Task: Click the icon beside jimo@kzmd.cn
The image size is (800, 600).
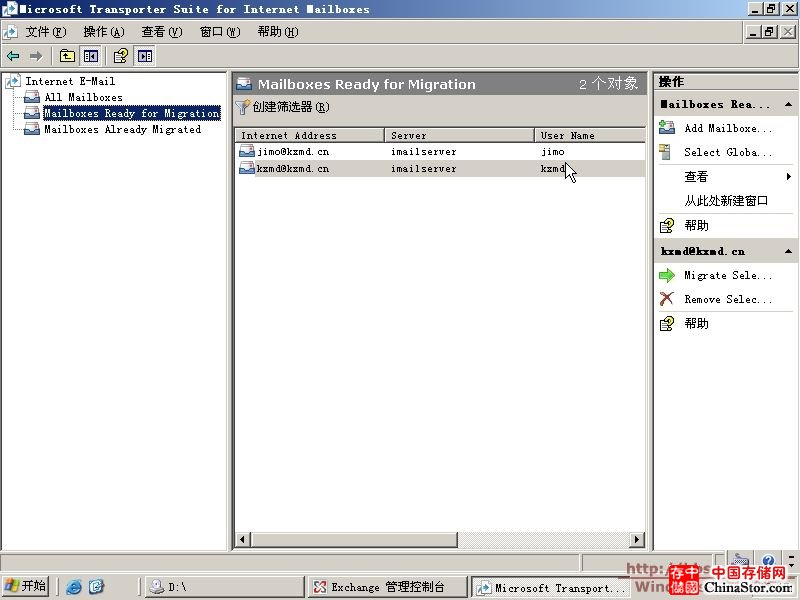Action: pyautogui.click(x=247, y=151)
